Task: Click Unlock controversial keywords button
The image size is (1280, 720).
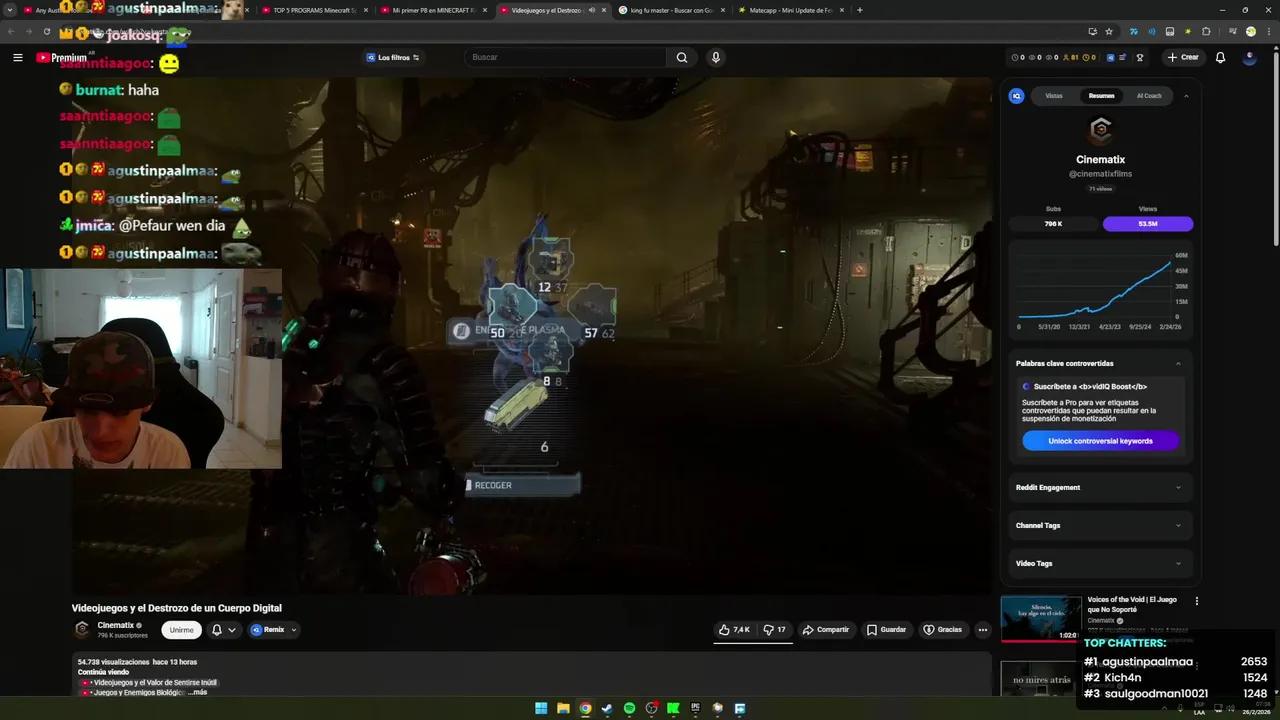Action: click(1100, 441)
